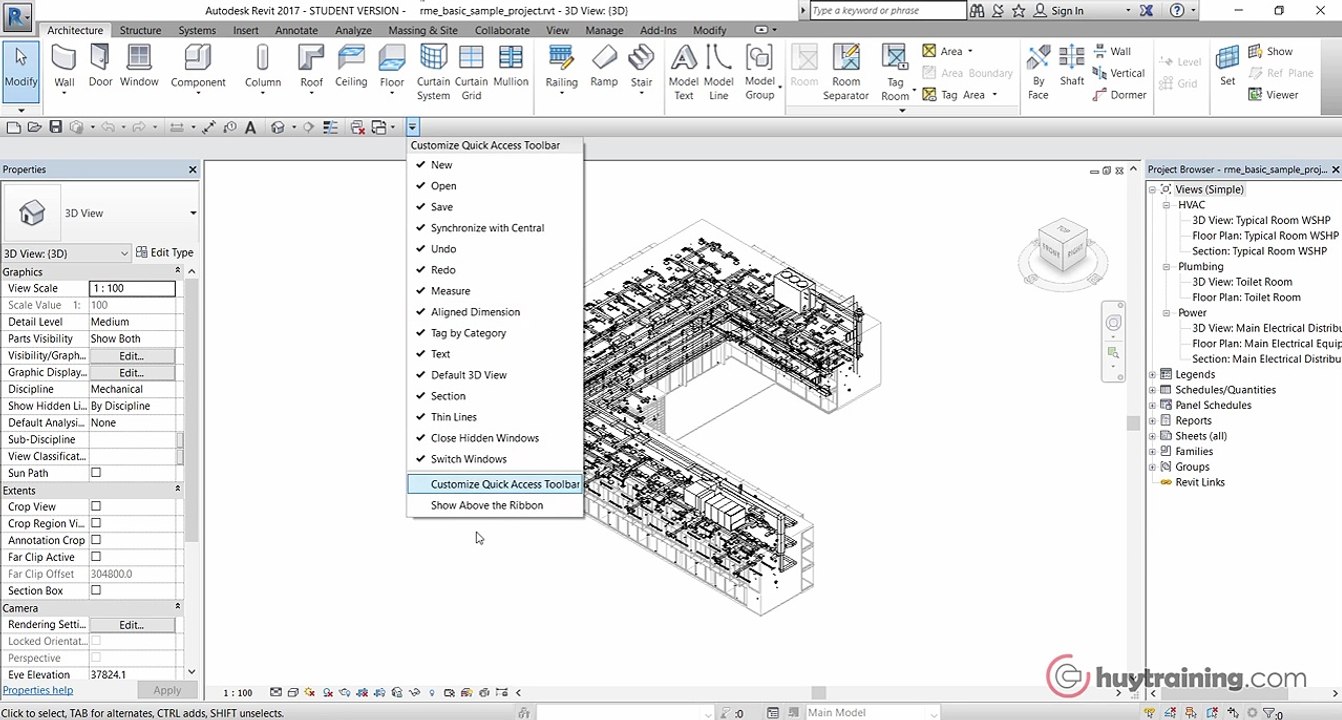Screen dimensions: 1342x720
Task: Collapse the HVAC tree node
Action: coord(1167,205)
